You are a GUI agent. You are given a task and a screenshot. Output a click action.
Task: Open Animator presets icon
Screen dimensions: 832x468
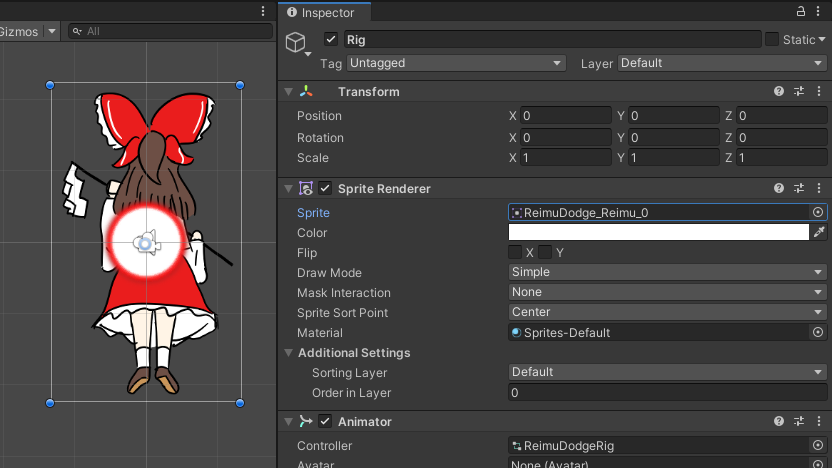point(799,421)
